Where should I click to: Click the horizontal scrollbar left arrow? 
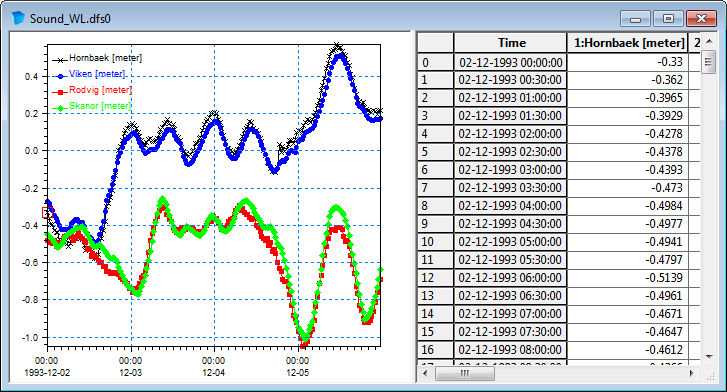tap(425, 373)
